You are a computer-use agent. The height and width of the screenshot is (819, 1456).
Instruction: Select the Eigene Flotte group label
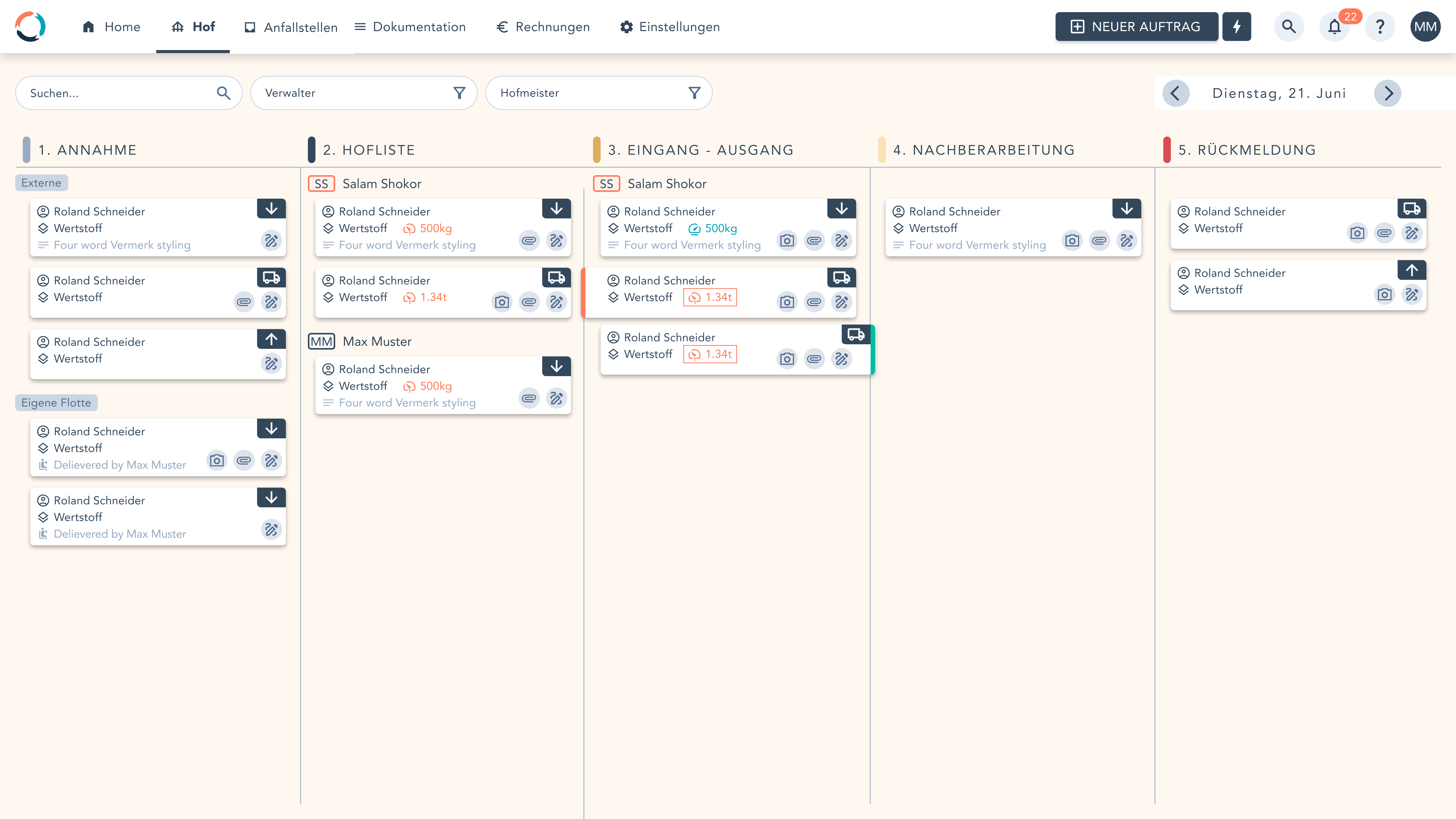(x=56, y=402)
